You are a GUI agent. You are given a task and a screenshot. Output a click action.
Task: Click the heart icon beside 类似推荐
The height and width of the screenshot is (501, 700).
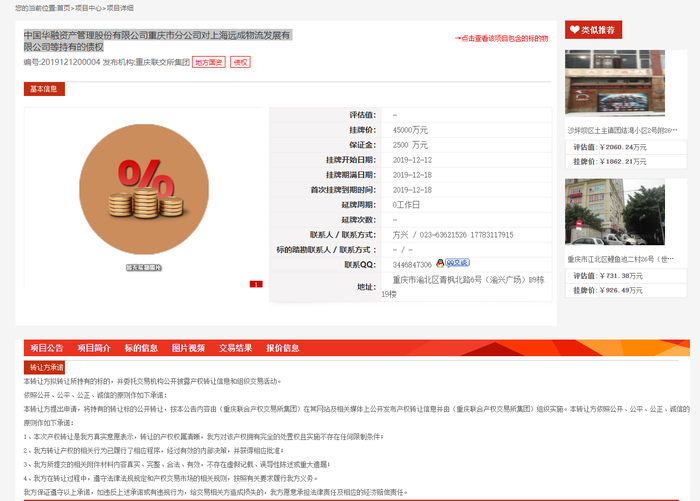(x=575, y=30)
